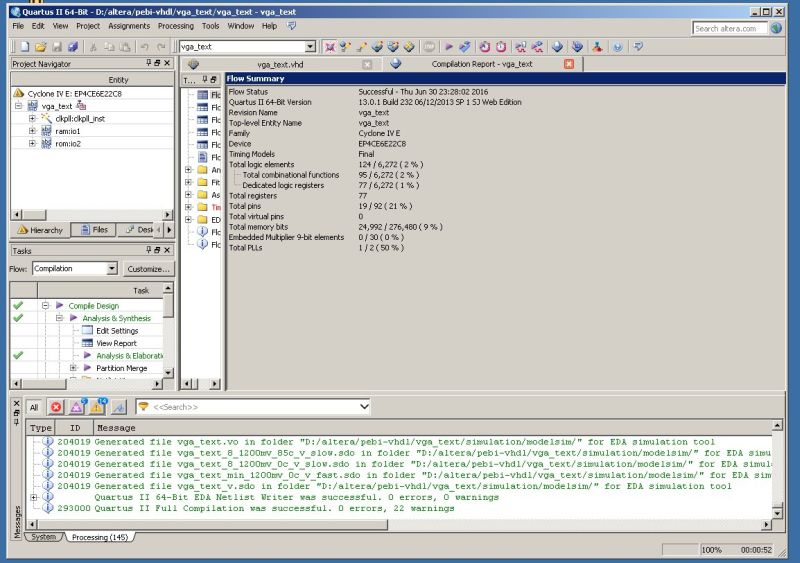Switch to the System messages tab

pyautogui.click(x=43, y=537)
